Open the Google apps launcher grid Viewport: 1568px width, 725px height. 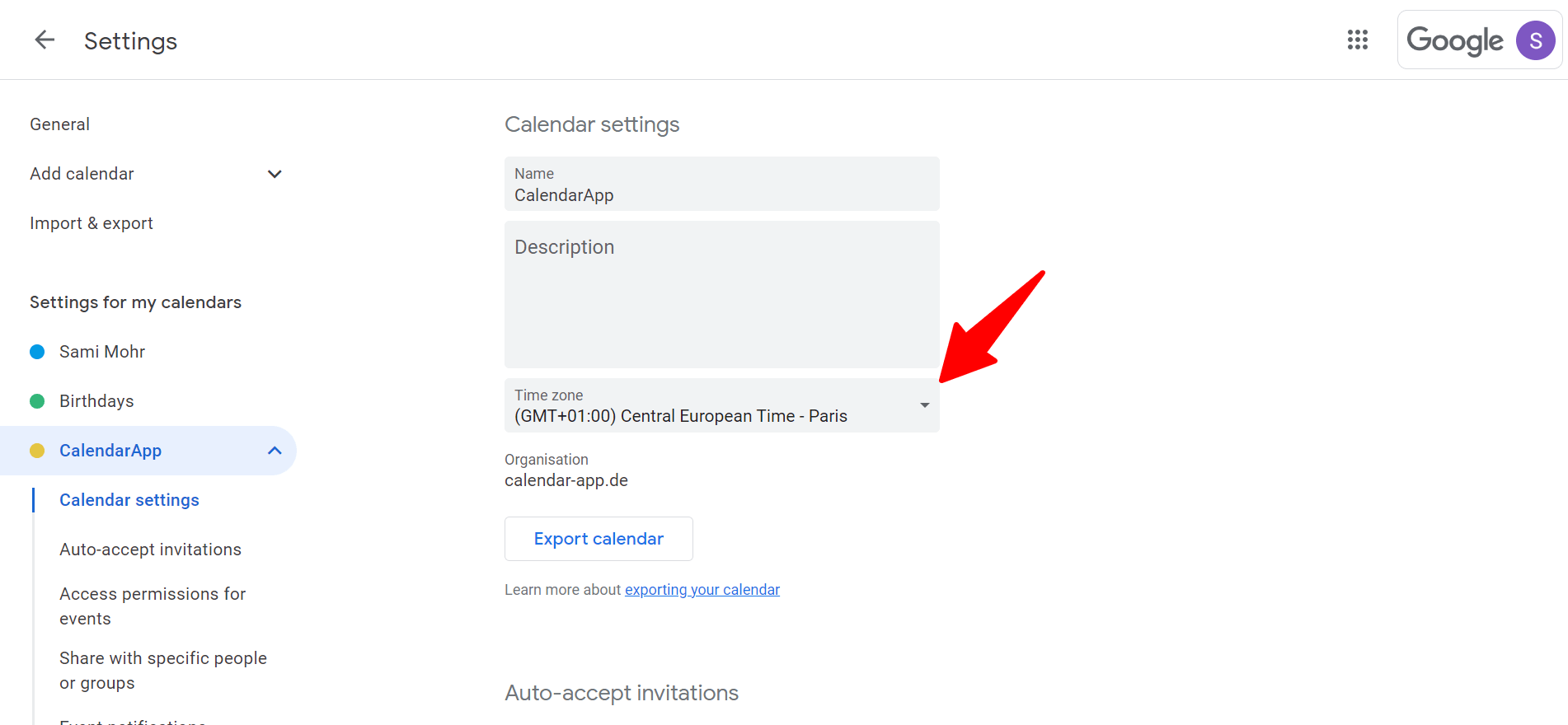click(x=1357, y=40)
